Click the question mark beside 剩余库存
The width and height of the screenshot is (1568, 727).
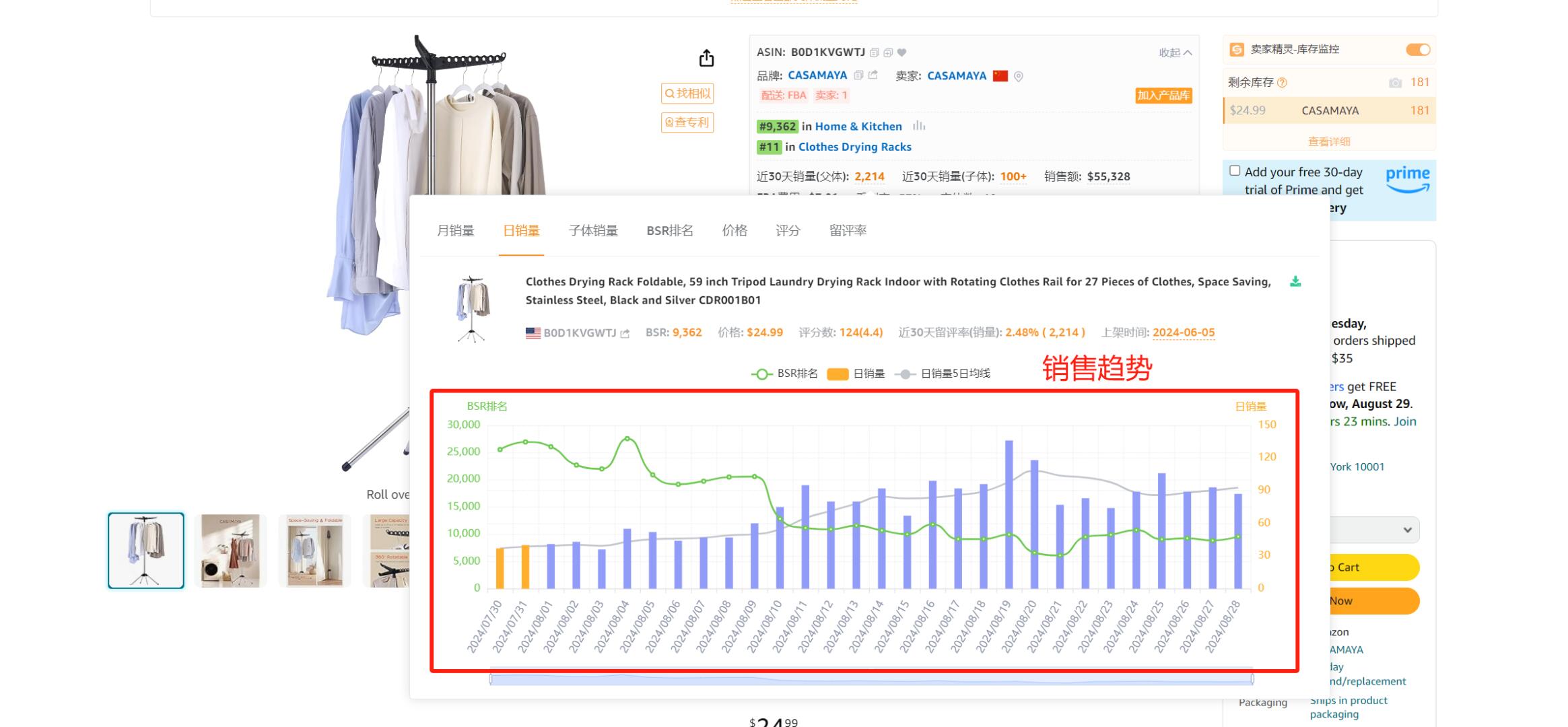tap(1283, 83)
